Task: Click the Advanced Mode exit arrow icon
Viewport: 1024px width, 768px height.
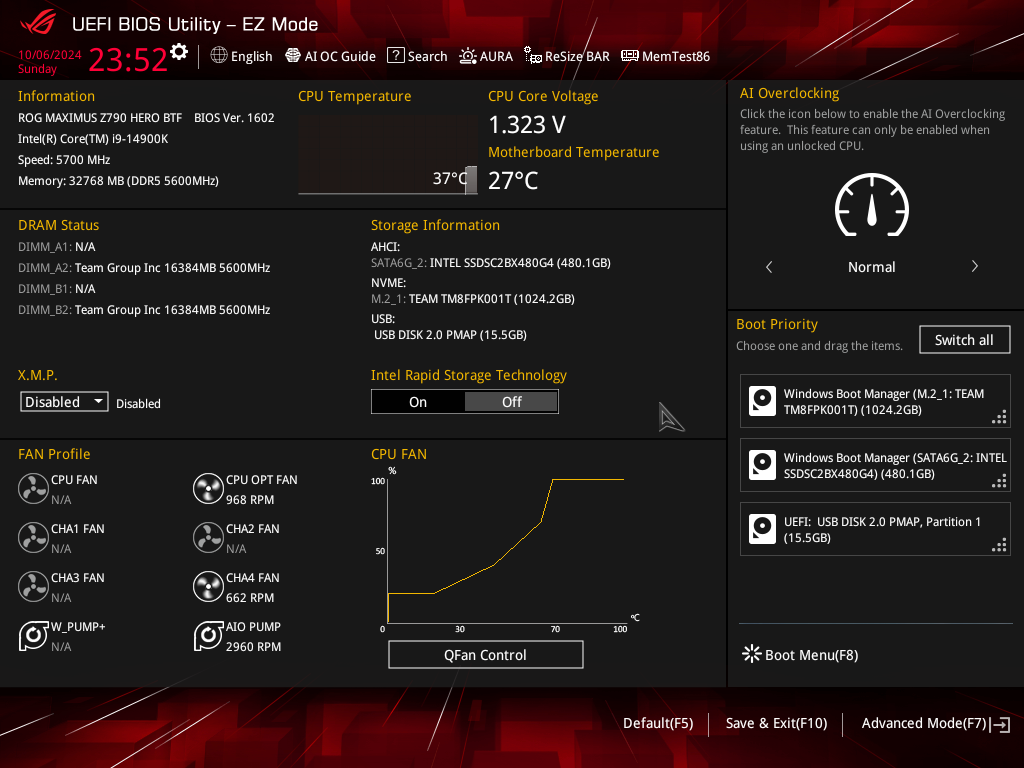Action: (x=1000, y=724)
